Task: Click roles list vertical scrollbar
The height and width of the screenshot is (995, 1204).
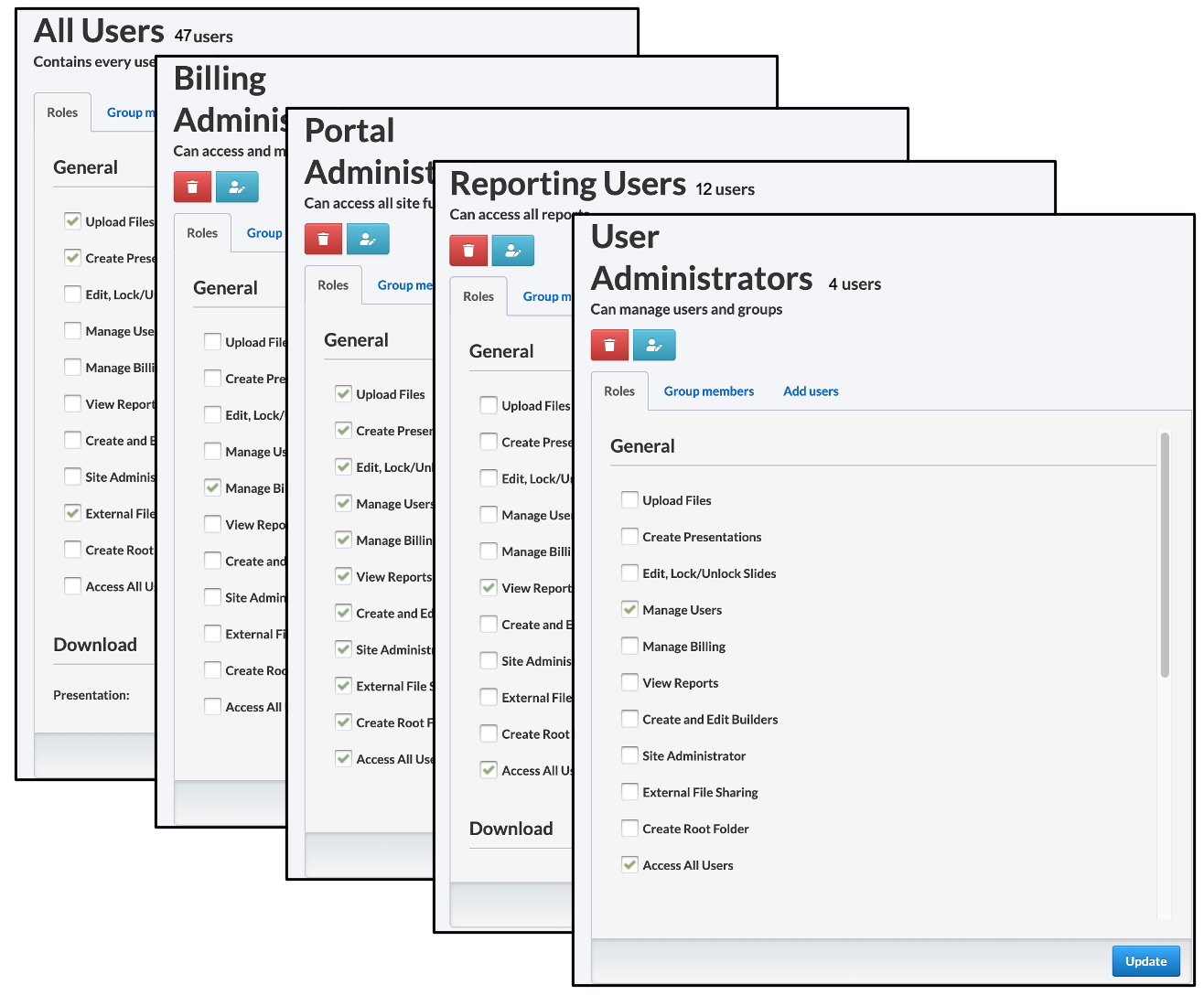Action: coord(1165,555)
